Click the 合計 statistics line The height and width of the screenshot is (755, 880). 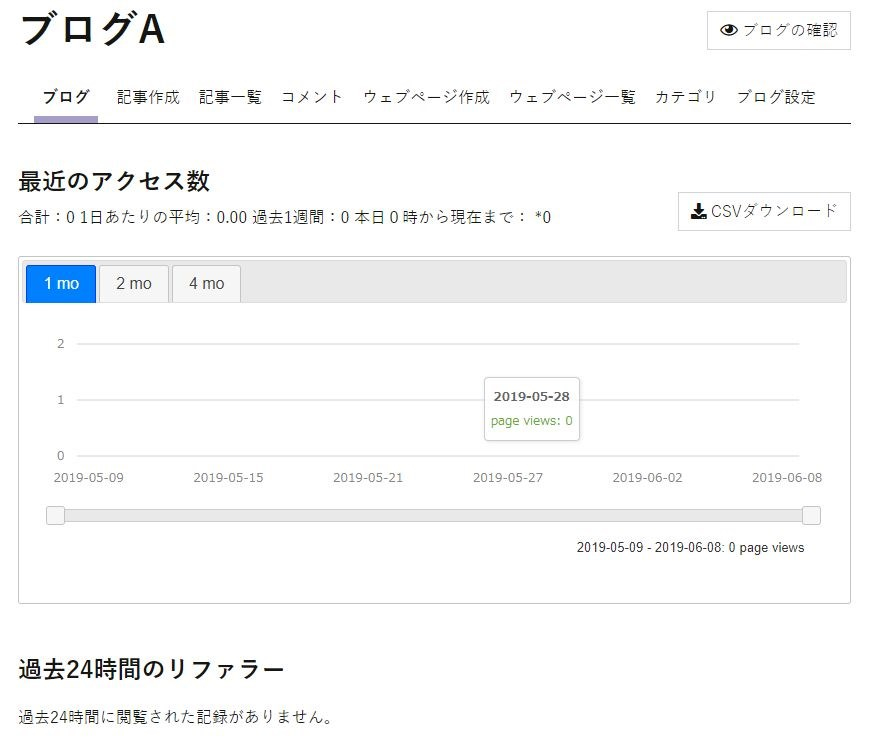pyautogui.click(x=285, y=217)
